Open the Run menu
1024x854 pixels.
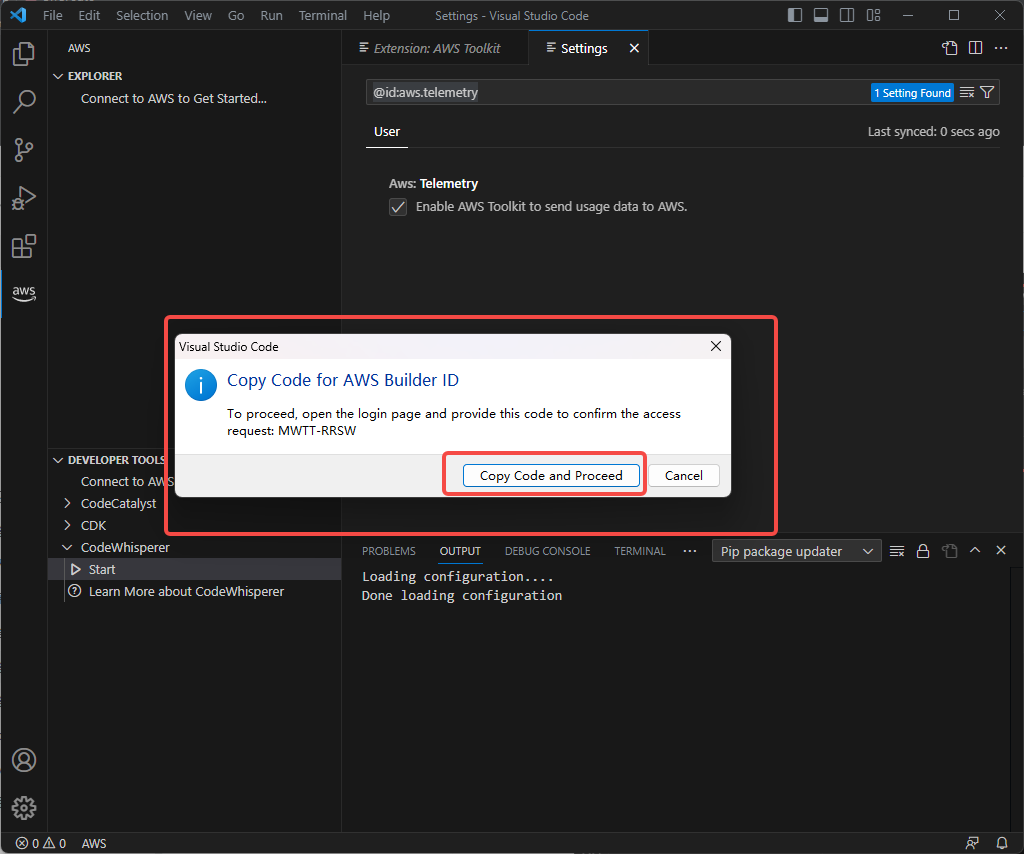tap(272, 15)
